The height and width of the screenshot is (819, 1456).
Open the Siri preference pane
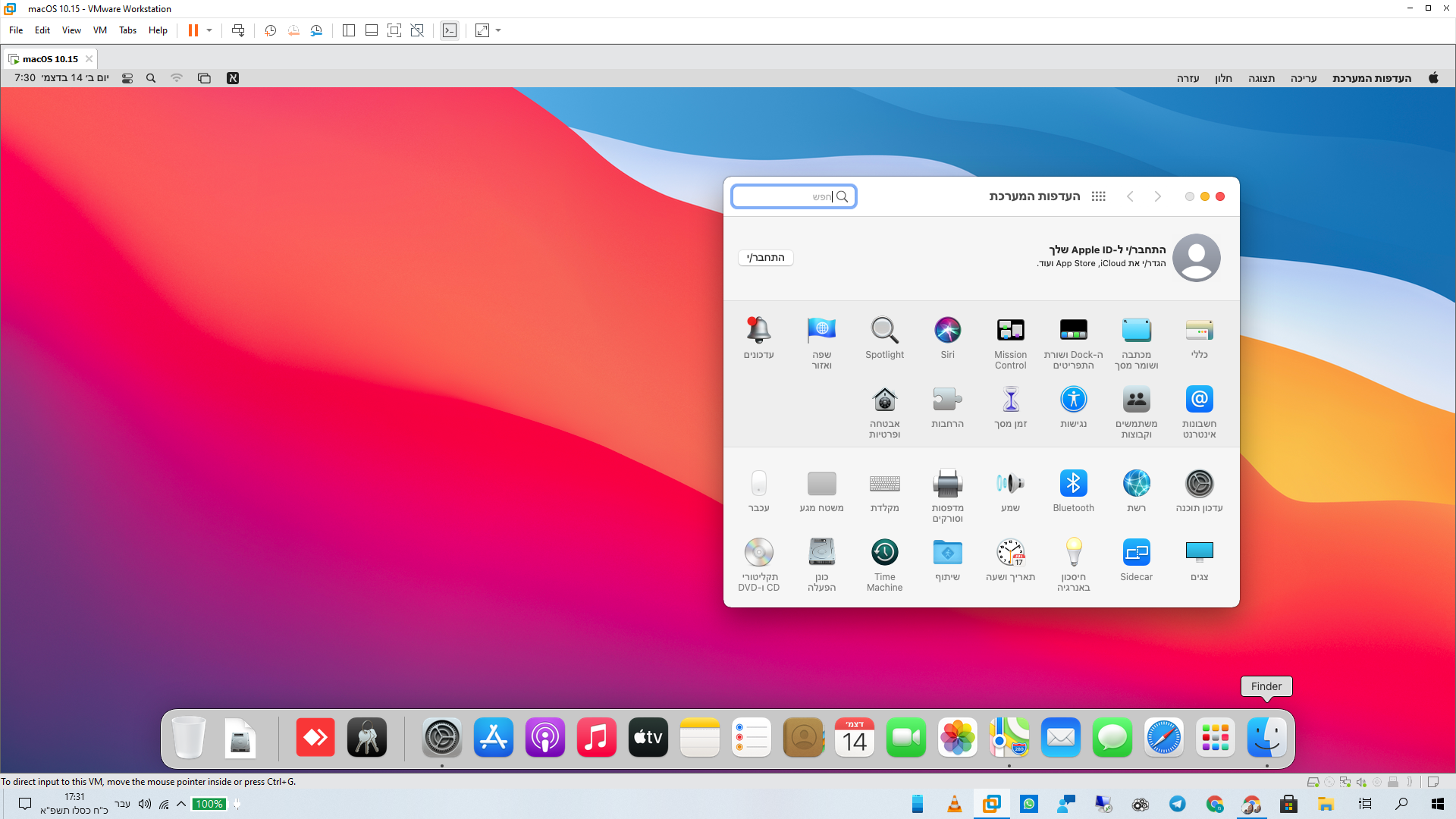pos(947,338)
